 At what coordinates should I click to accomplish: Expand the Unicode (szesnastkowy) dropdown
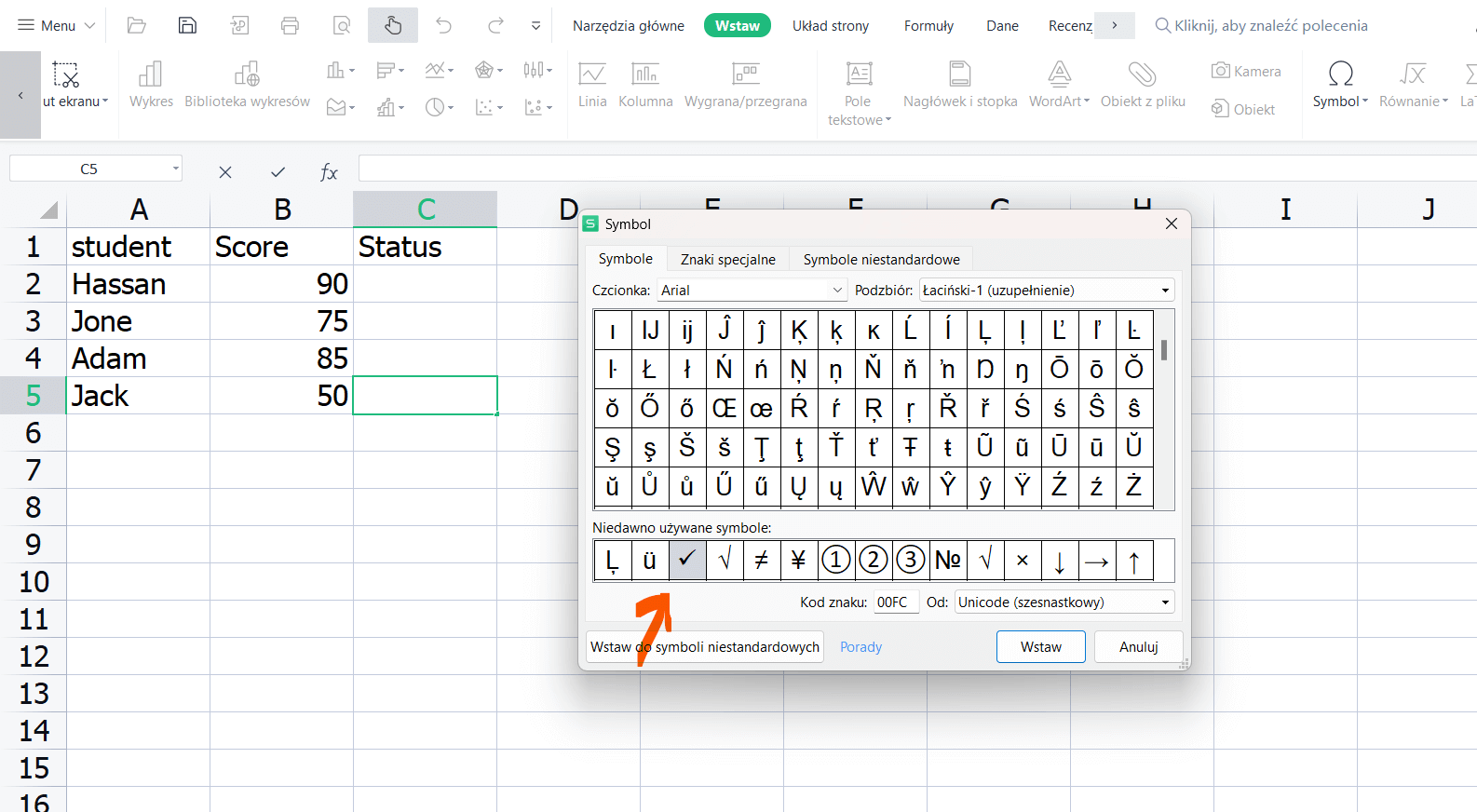click(1164, 602)
